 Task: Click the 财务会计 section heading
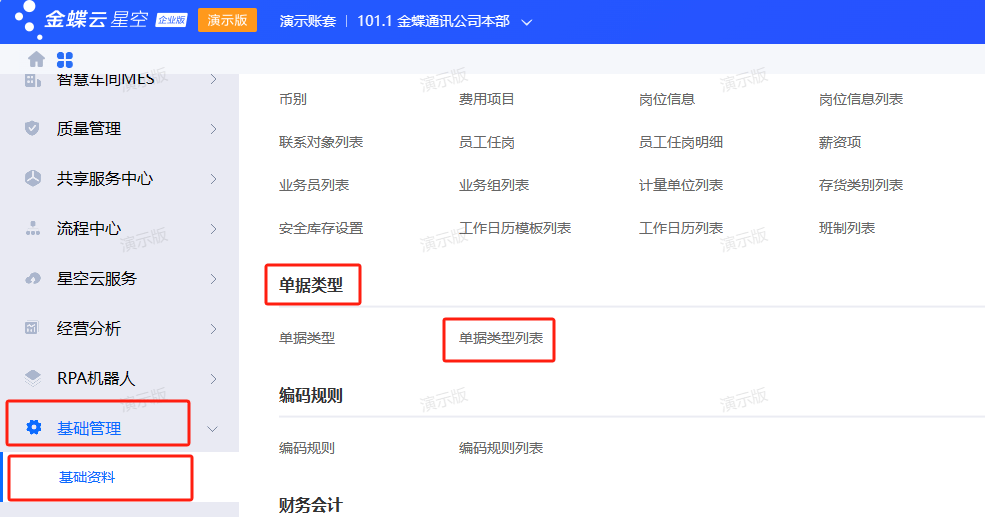point(311,505)
